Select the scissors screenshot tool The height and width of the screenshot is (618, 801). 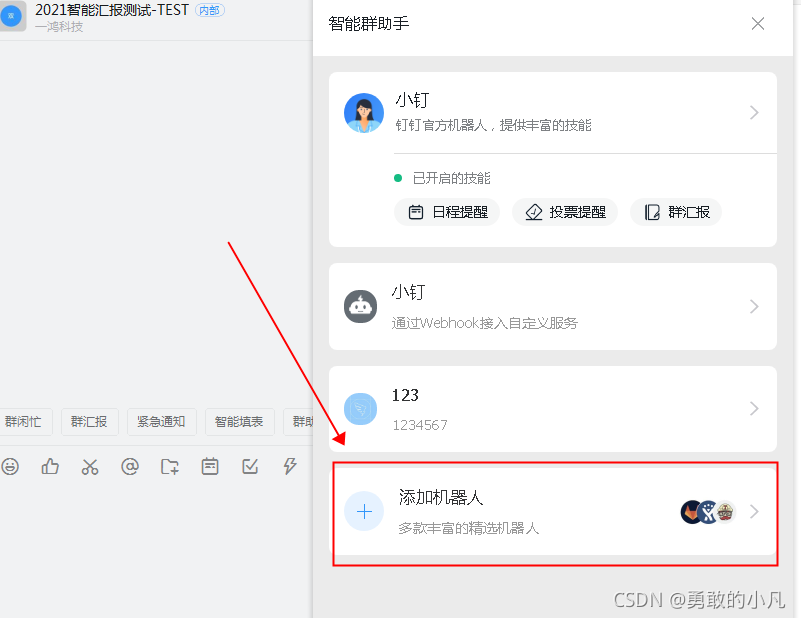coord(90,466)
